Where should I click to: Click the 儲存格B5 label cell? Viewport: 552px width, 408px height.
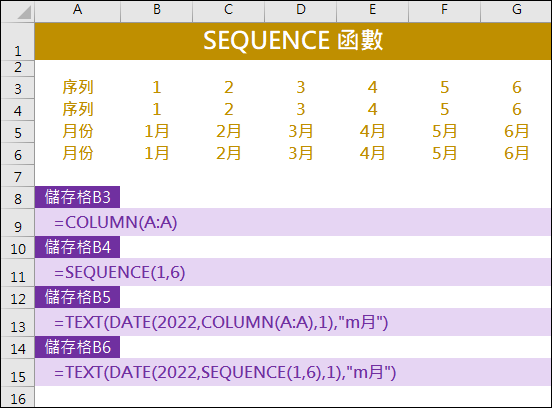[x=77, y=297]
